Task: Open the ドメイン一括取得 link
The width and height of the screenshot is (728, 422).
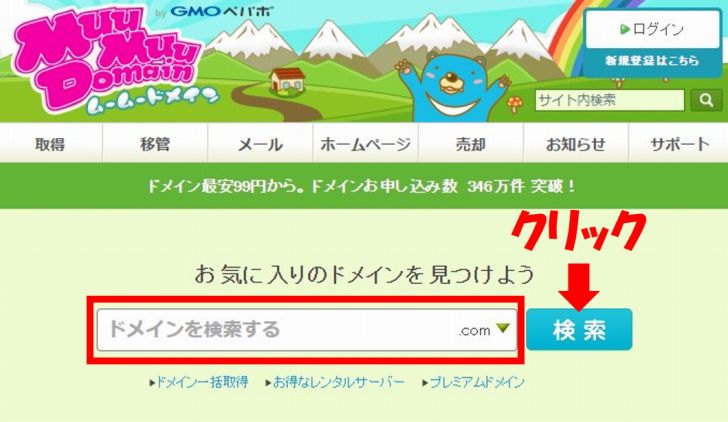Action: tap(199, 382)
